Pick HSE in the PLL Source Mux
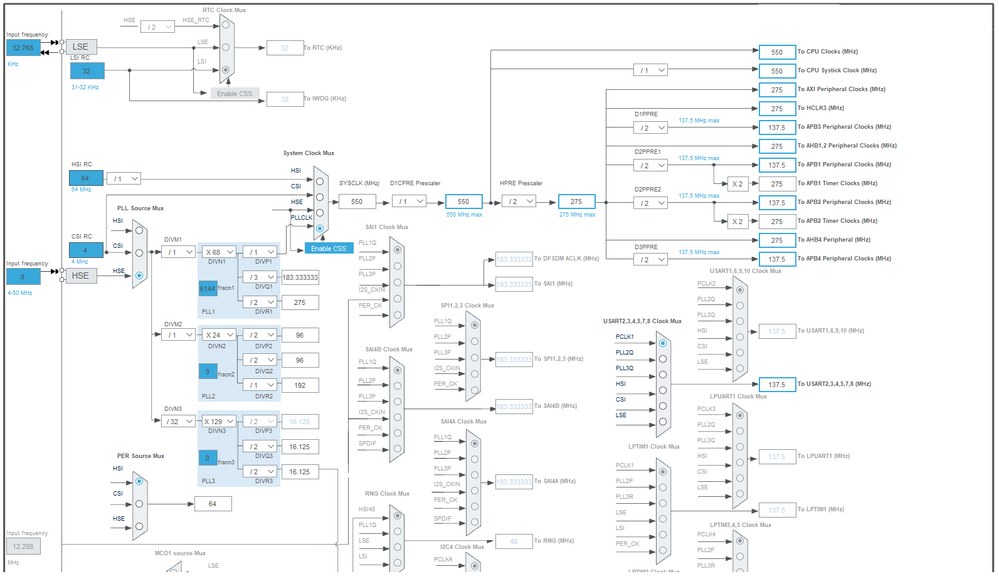Image resolution: width=999 pixels, height=578 pixels. point(139,275)
